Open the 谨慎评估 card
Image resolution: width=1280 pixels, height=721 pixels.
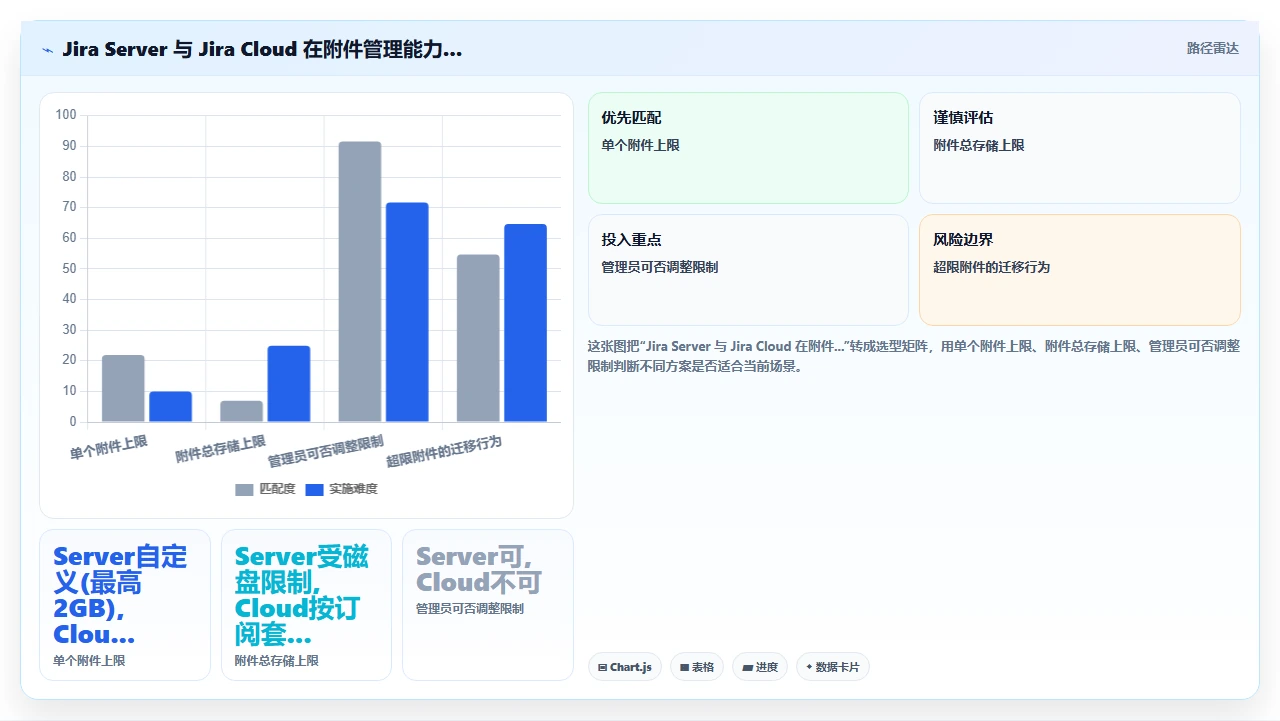[x=1080, y=148]
